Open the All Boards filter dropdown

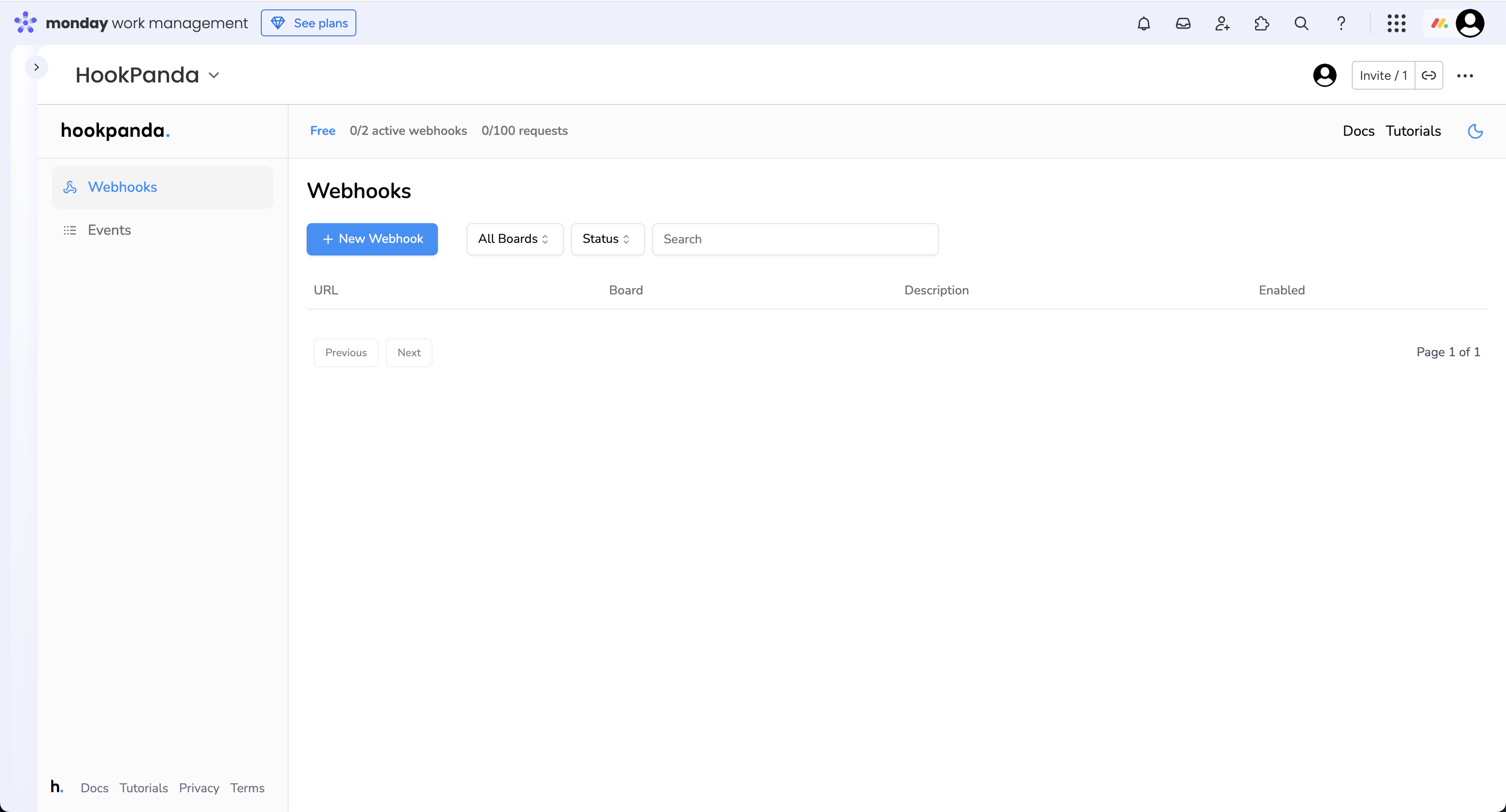[515, 239]
